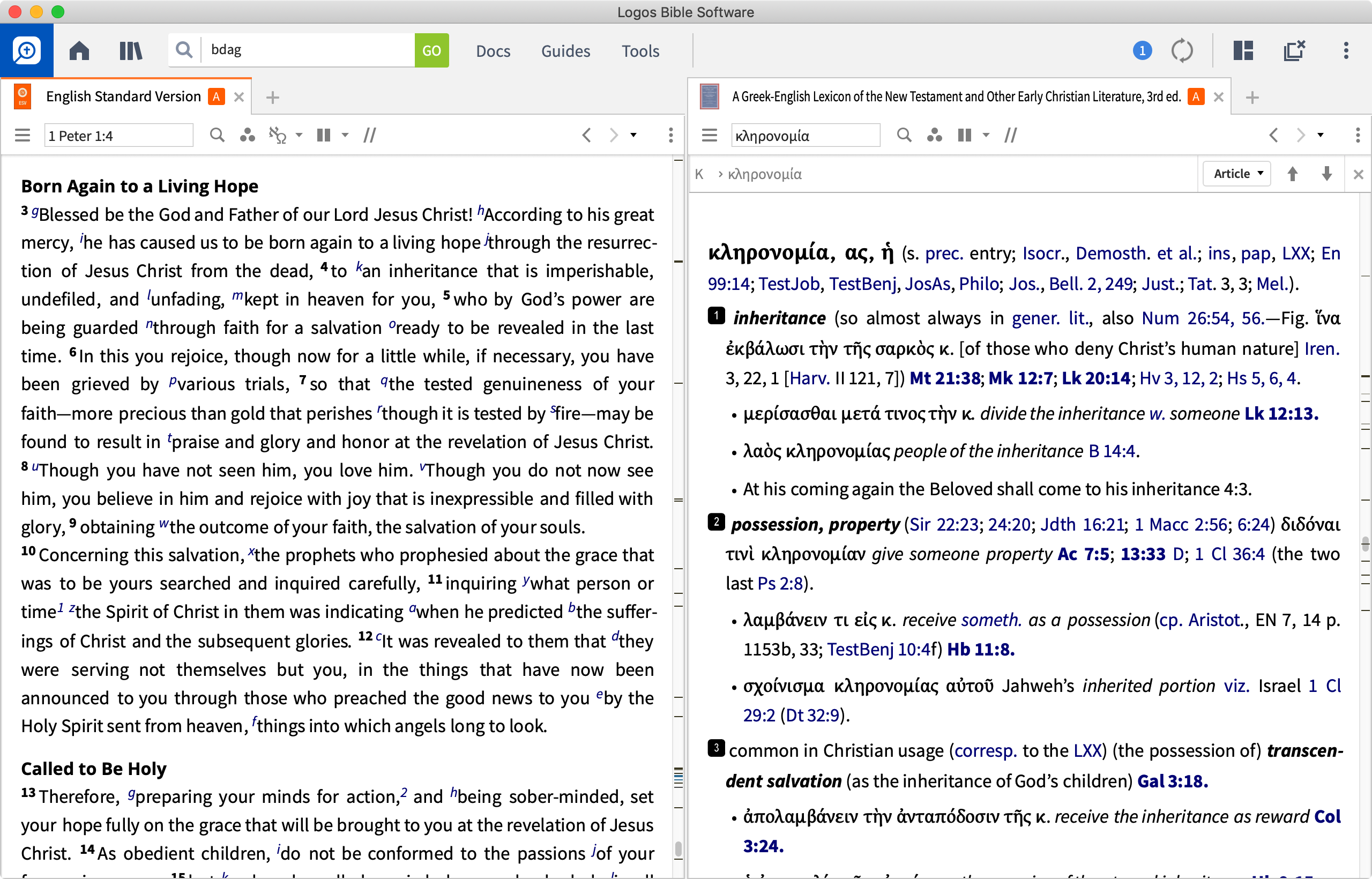Add a new tab beside the Lexicon tab
The image size is (1372, 879).
[x=1252, y=98]
